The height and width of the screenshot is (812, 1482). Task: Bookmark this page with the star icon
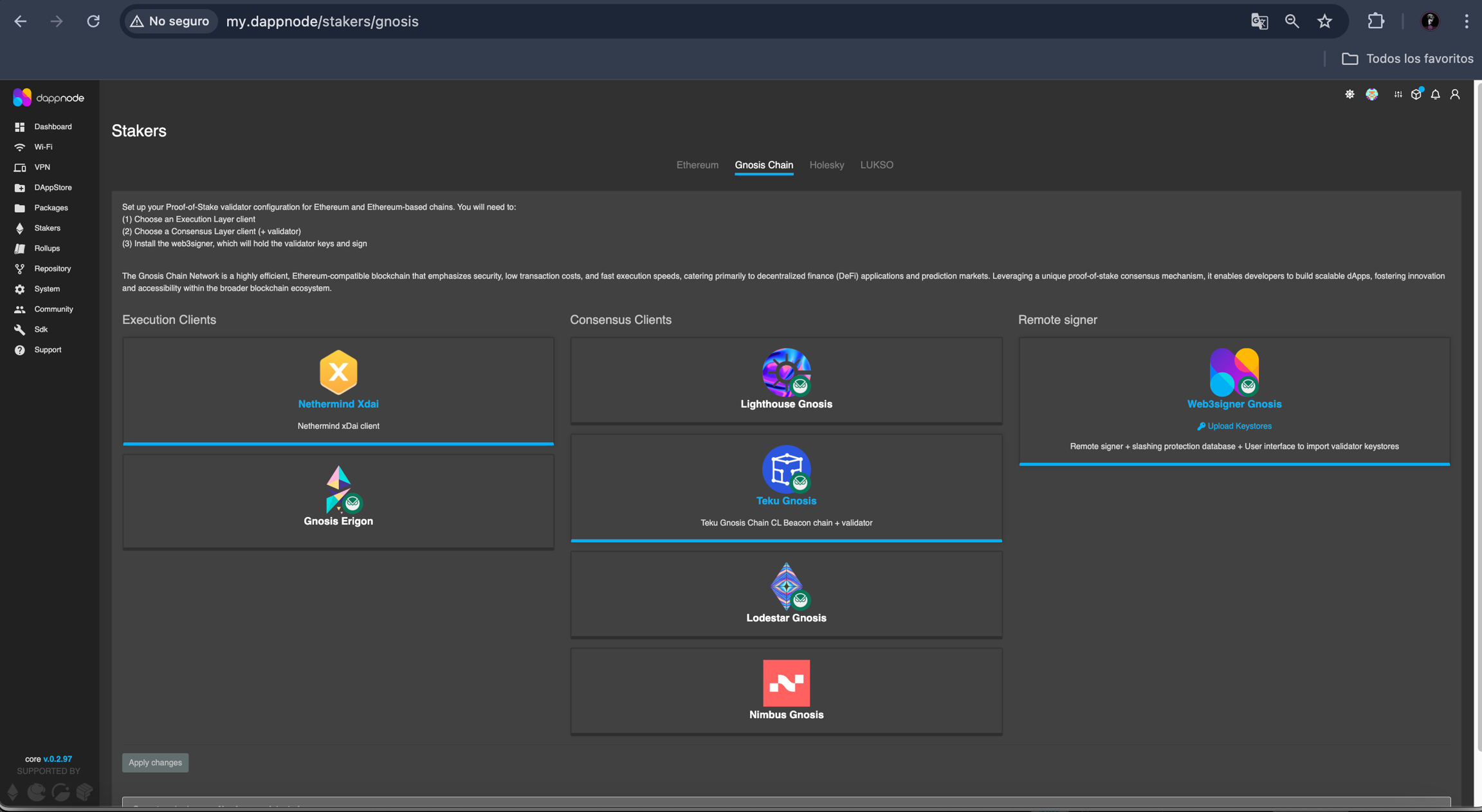[x=1324, y=21]
